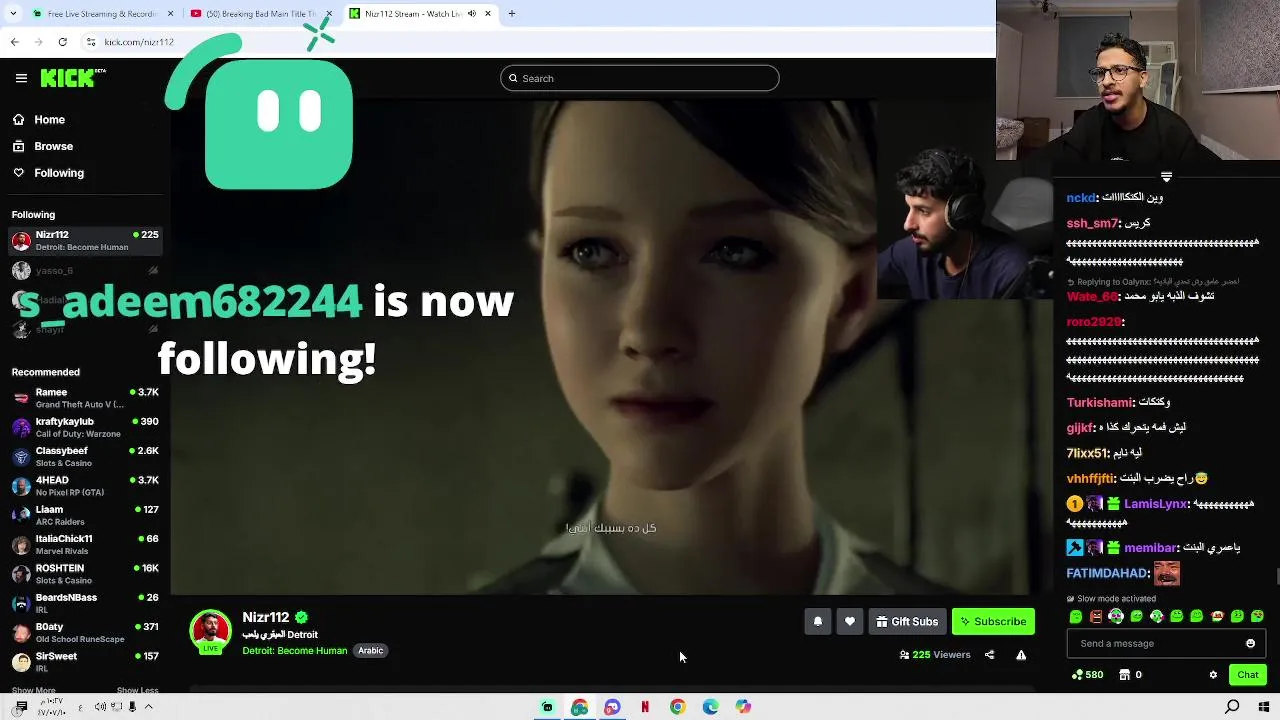The width and height of the screenshot is (1280, 720).
Task: Open the Kick hamburger menu
Action: (21, 78)
